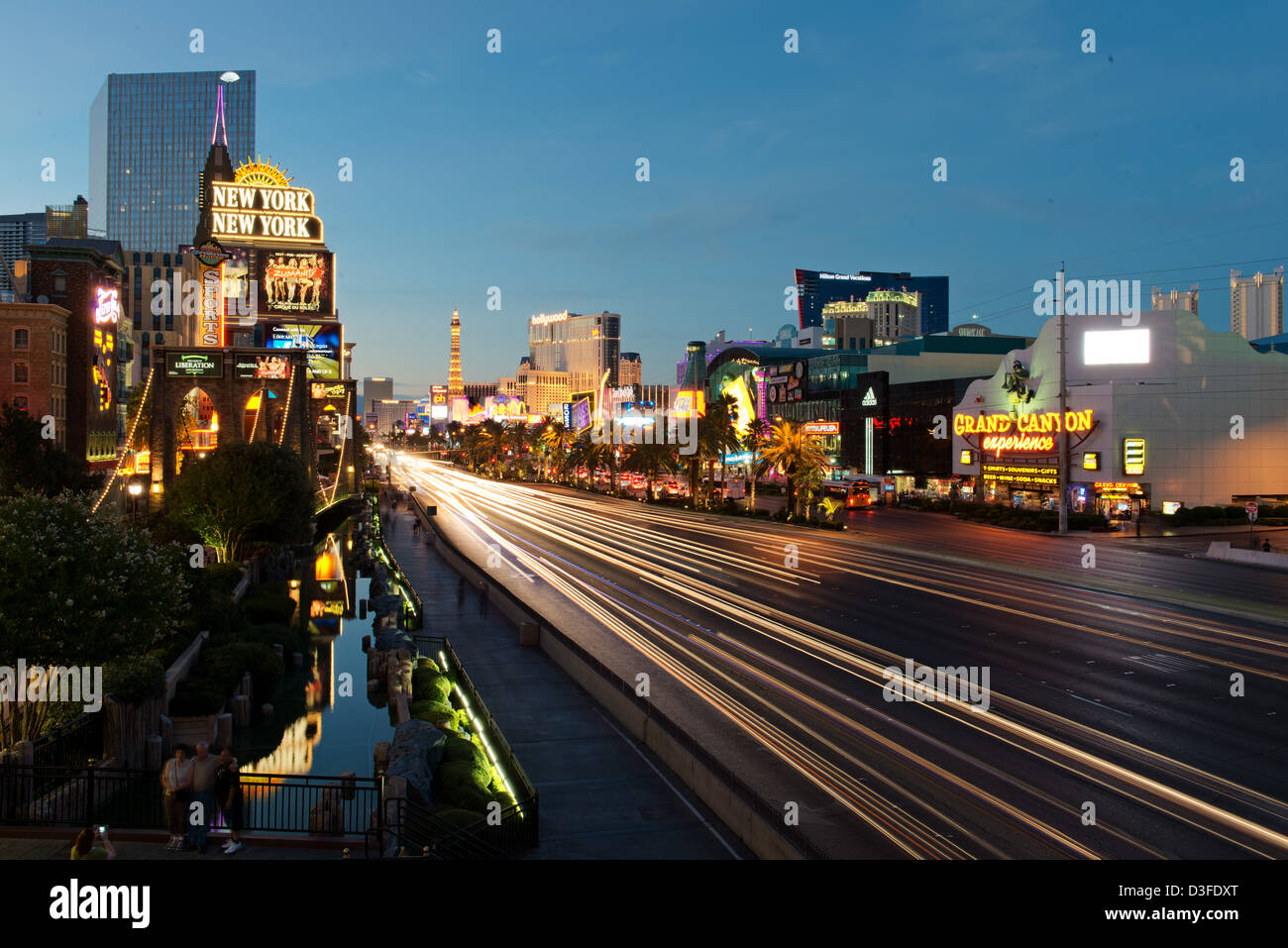Click the Liberation billboard text

coord(193,365)
